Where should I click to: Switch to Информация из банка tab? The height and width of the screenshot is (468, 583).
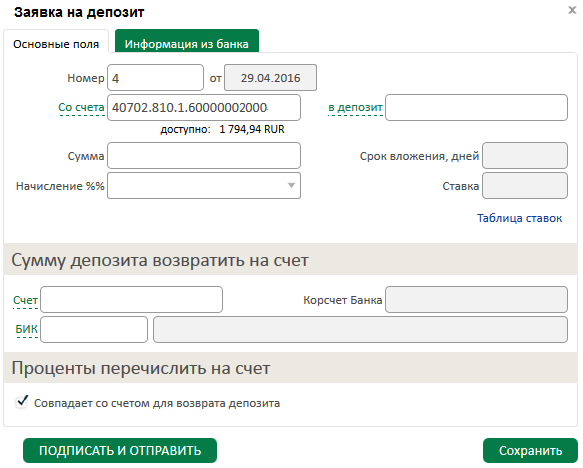pos(187,44)
